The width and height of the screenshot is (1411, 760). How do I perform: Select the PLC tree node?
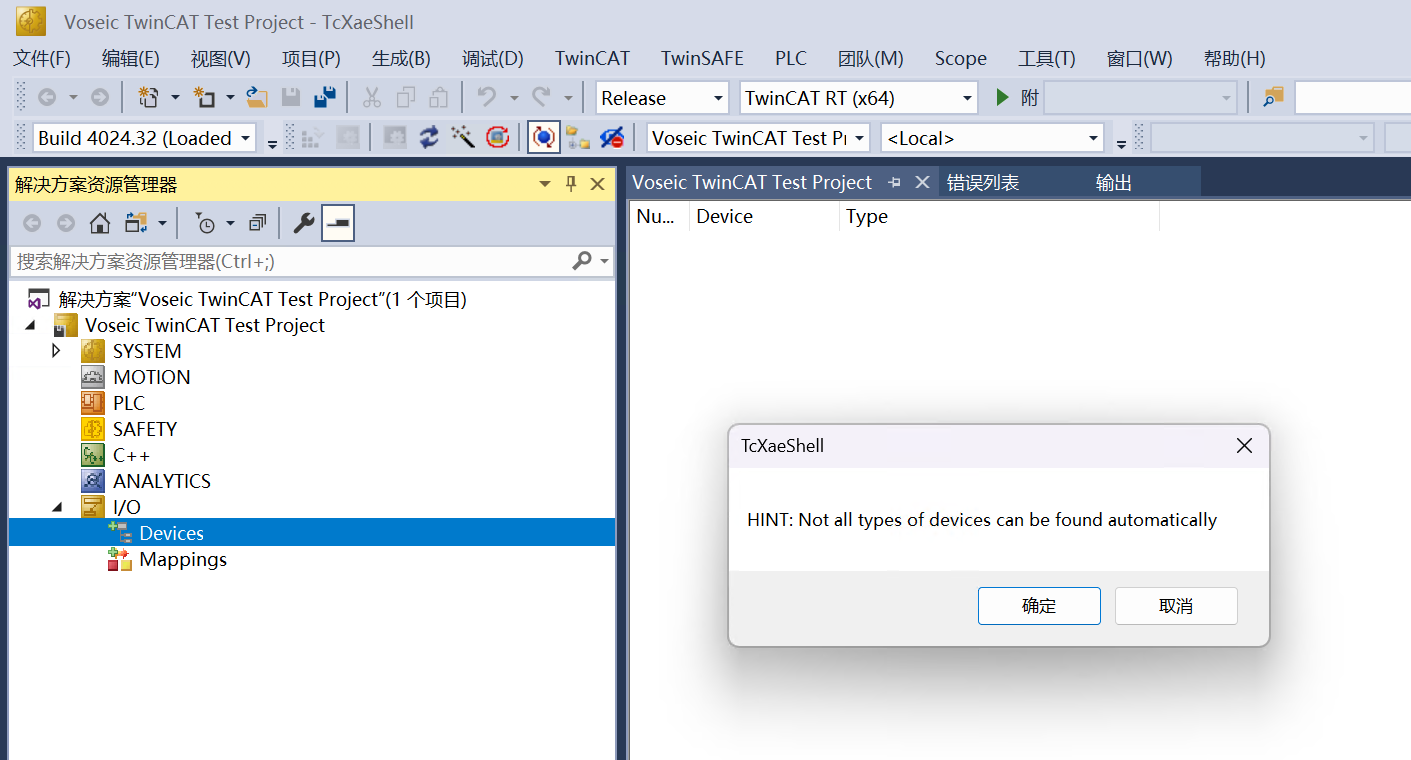129,403
